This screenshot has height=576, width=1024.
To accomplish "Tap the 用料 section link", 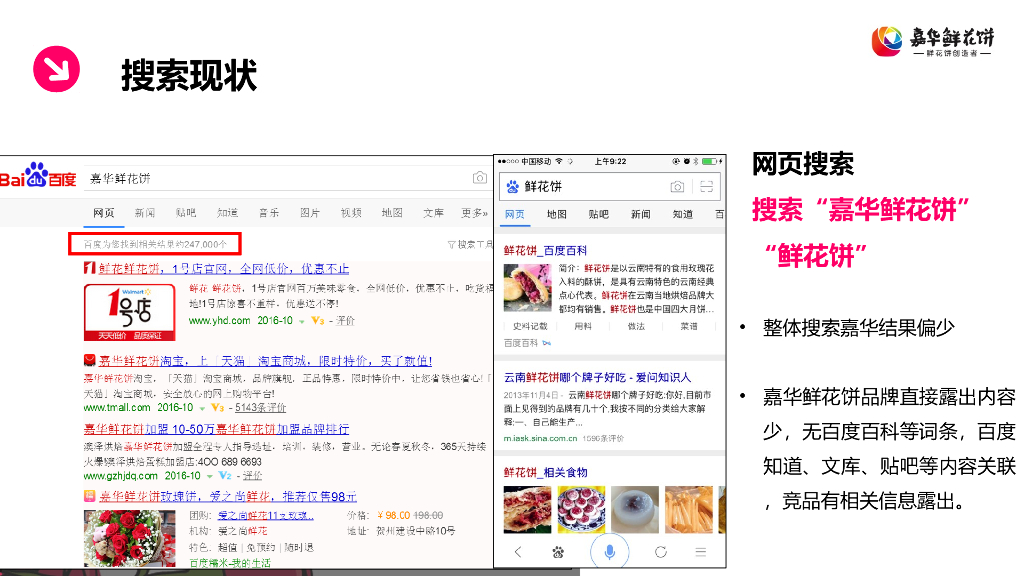I will click(x=583, y=327).
